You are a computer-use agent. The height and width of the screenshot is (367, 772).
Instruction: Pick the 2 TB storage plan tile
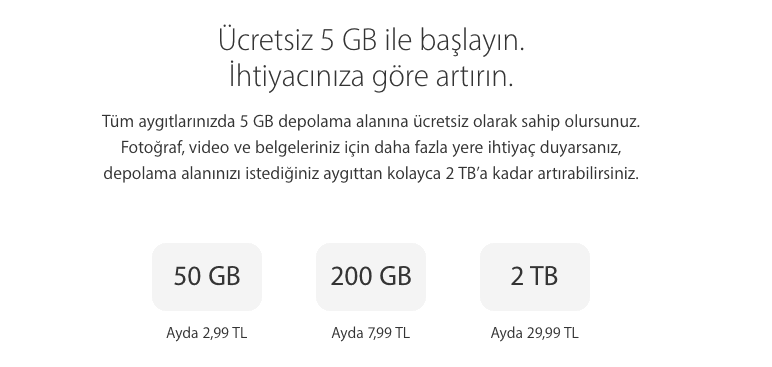tap(535, 276)
